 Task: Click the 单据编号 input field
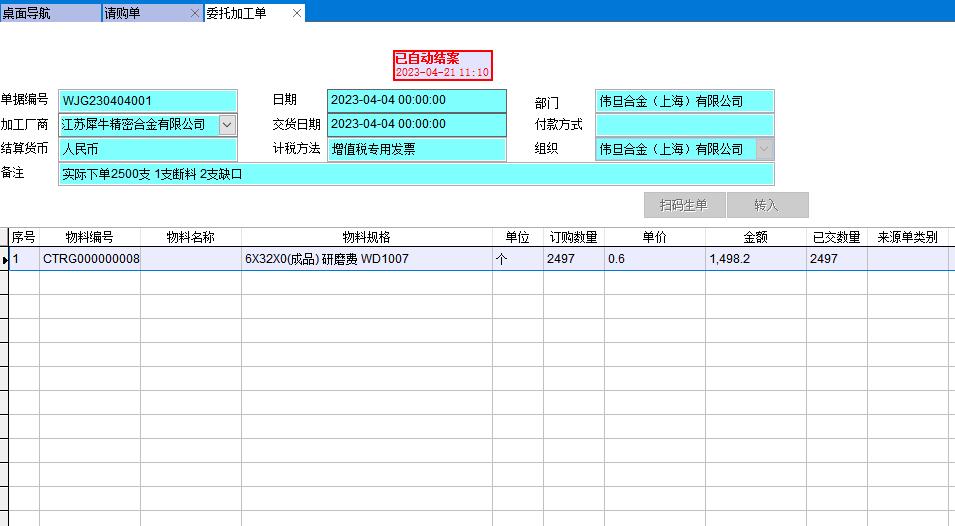click(x=148, y=101)
